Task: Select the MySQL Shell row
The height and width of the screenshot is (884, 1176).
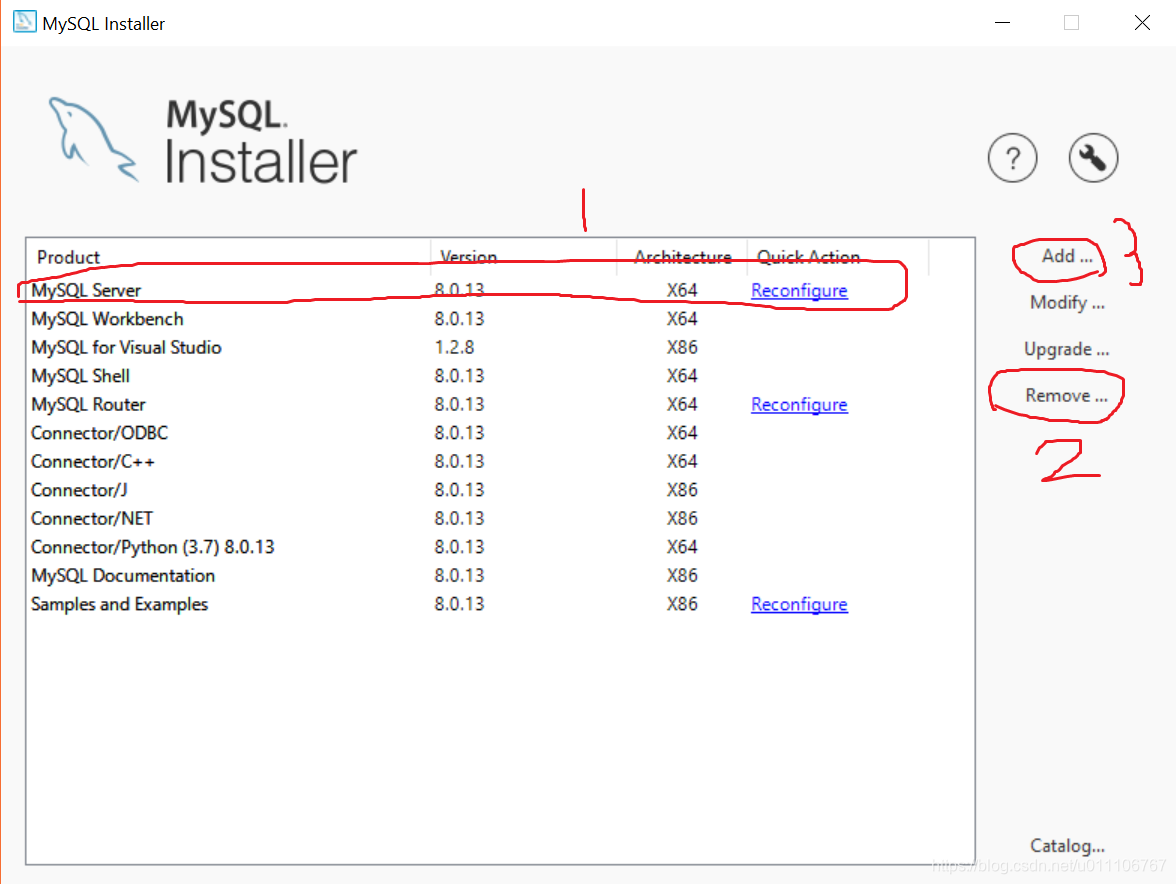Action: (x=500, y=376)
